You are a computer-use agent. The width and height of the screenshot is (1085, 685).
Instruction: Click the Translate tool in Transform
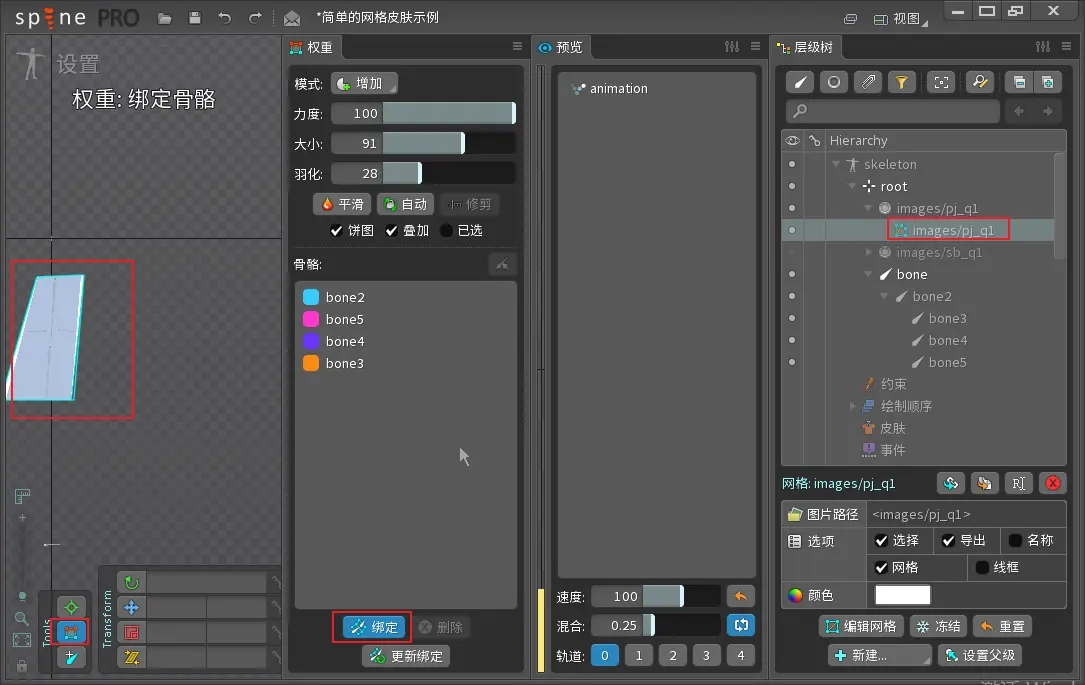tap(131, 608)
